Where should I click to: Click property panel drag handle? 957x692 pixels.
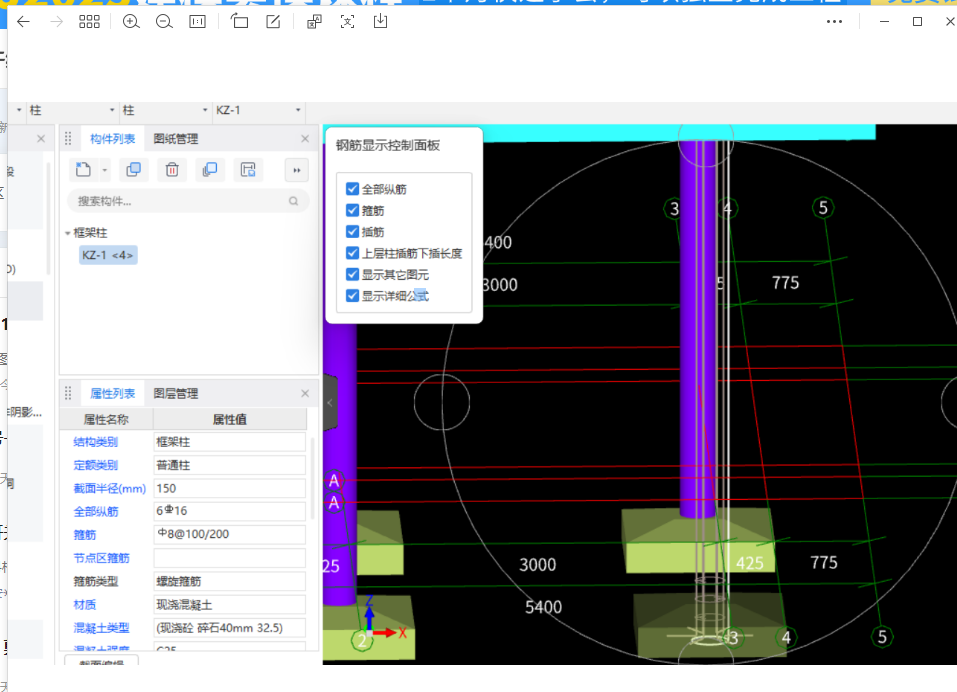pyautogui.click(x=68, y=394)
